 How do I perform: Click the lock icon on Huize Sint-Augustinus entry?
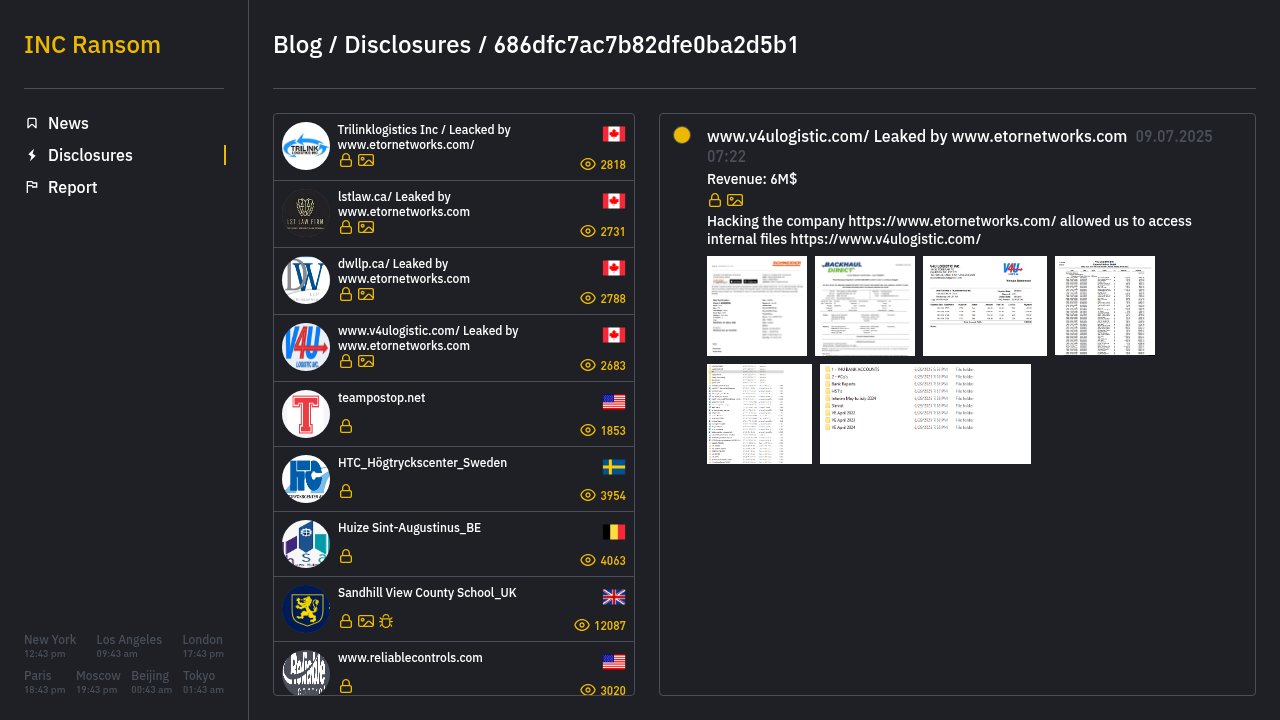pyautogui.click(x=346, y=556)
